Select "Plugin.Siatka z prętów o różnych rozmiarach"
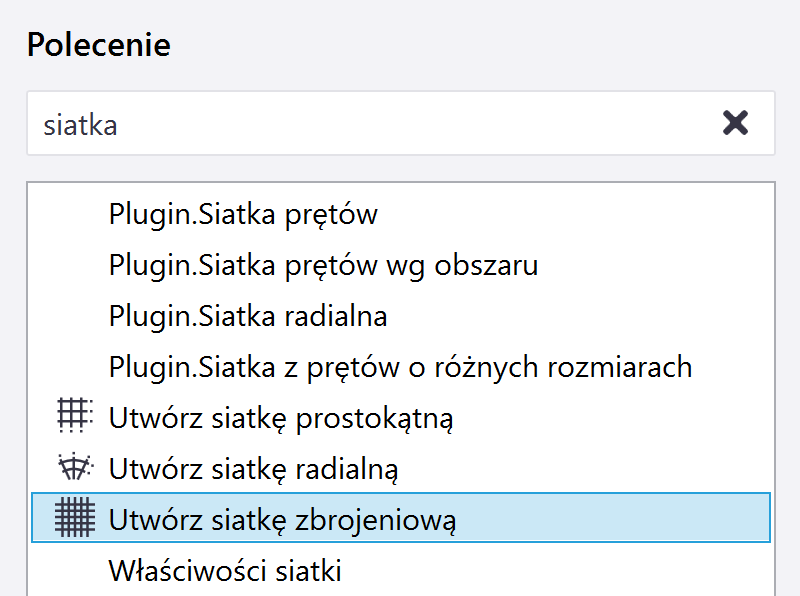 click(400, 367)
